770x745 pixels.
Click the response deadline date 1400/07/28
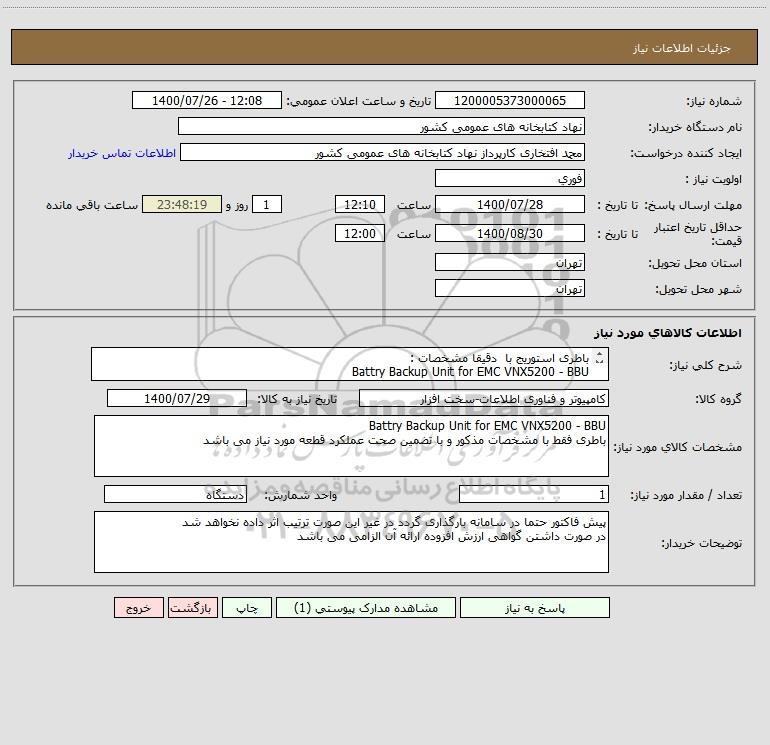tap(510, 204)
